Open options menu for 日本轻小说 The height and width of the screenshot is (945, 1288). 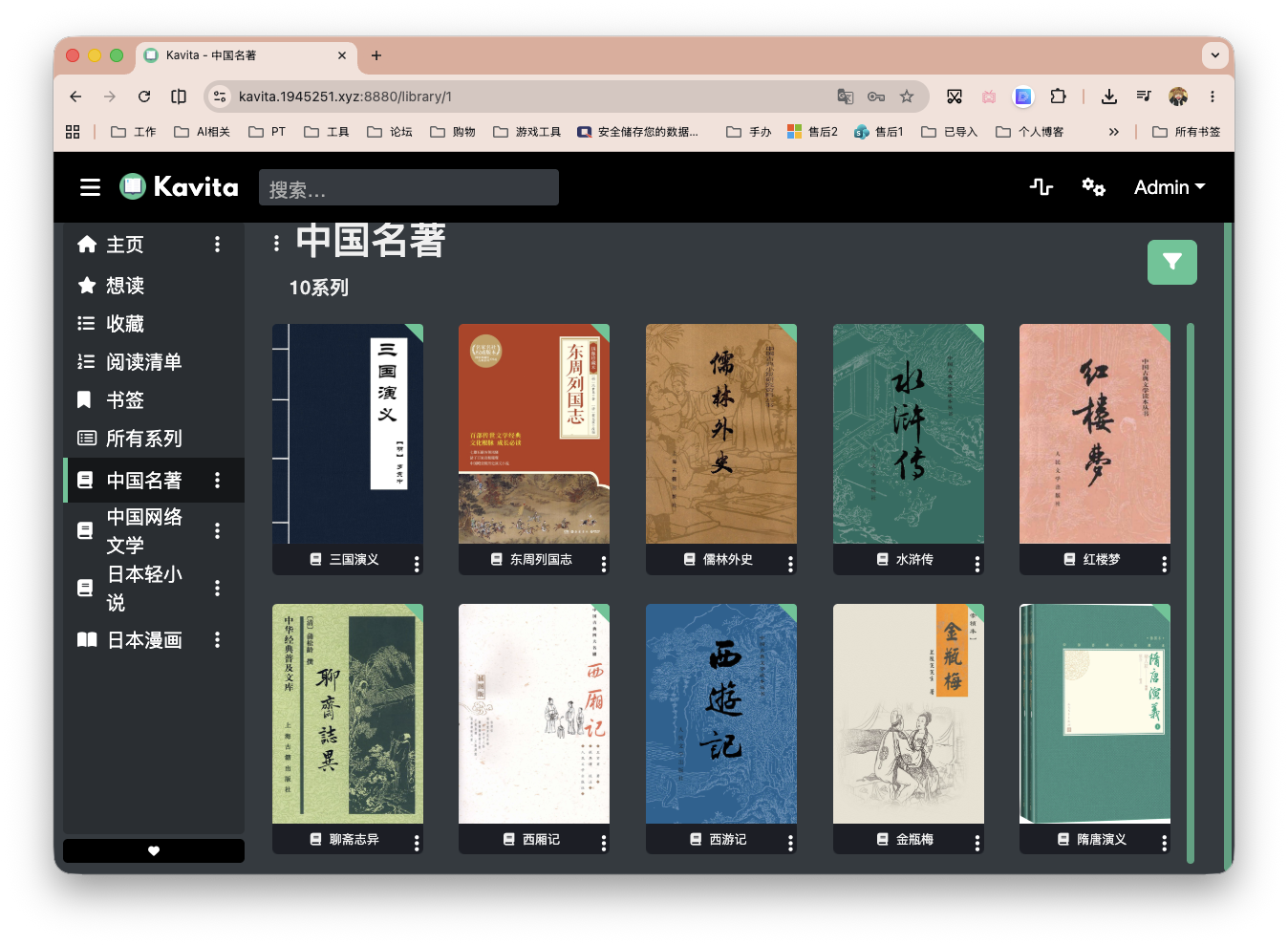218,588
